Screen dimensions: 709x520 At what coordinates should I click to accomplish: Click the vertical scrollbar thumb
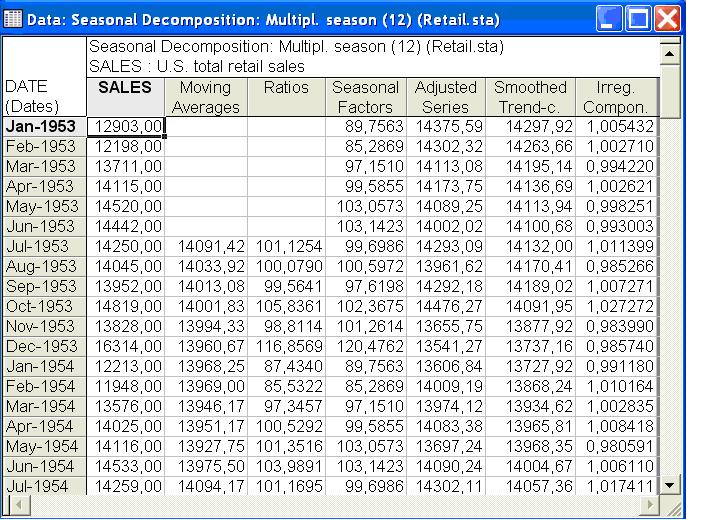670,91
